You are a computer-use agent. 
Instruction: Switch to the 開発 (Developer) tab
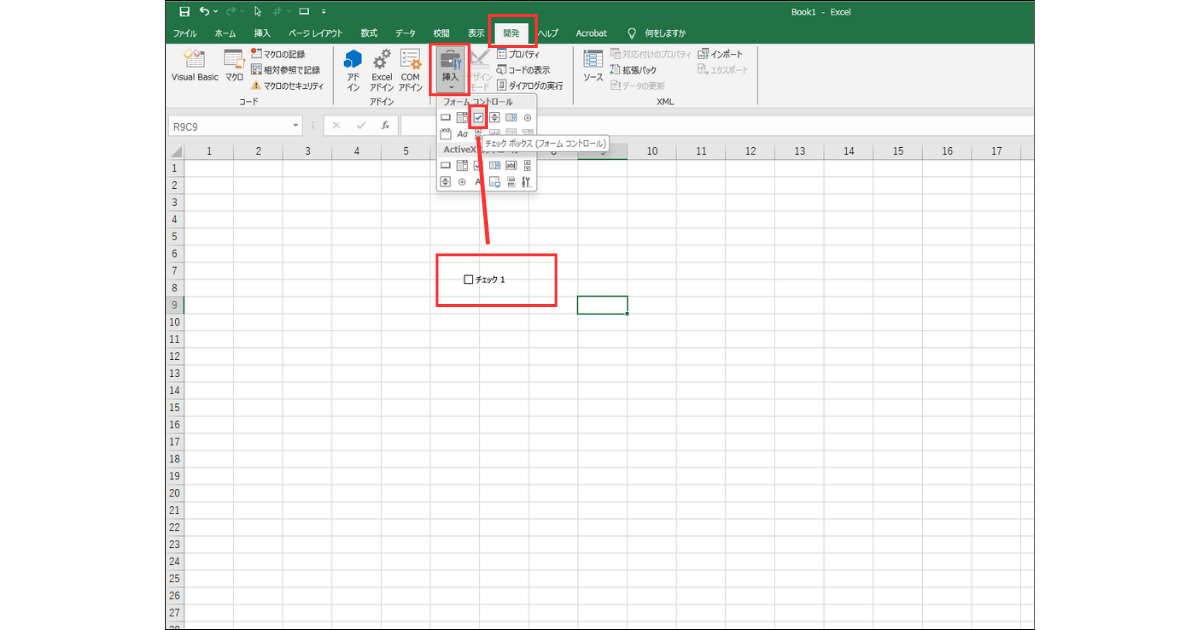[x=511, y=33]
